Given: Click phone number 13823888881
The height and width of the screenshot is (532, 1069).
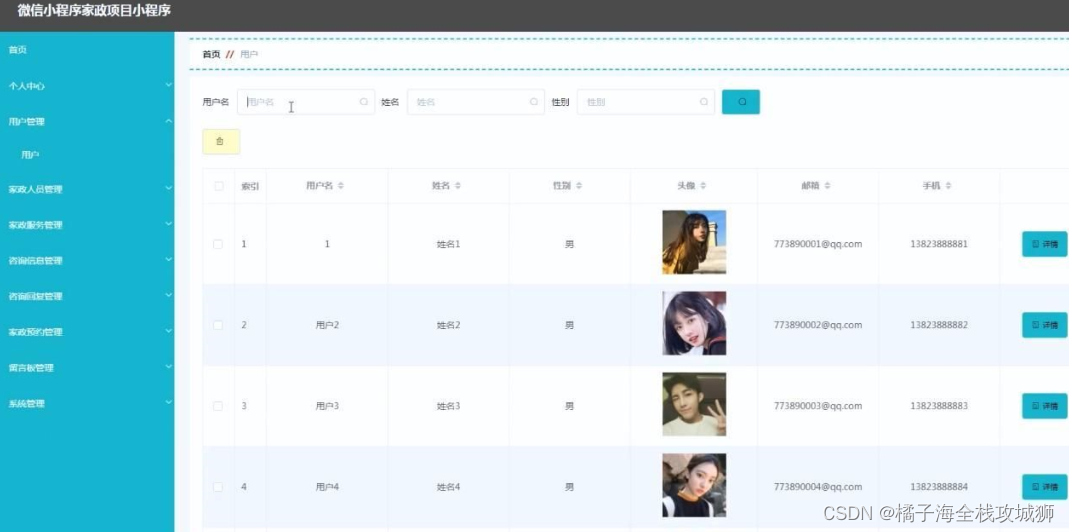Looking at the screenshot, I should [939, 243].
